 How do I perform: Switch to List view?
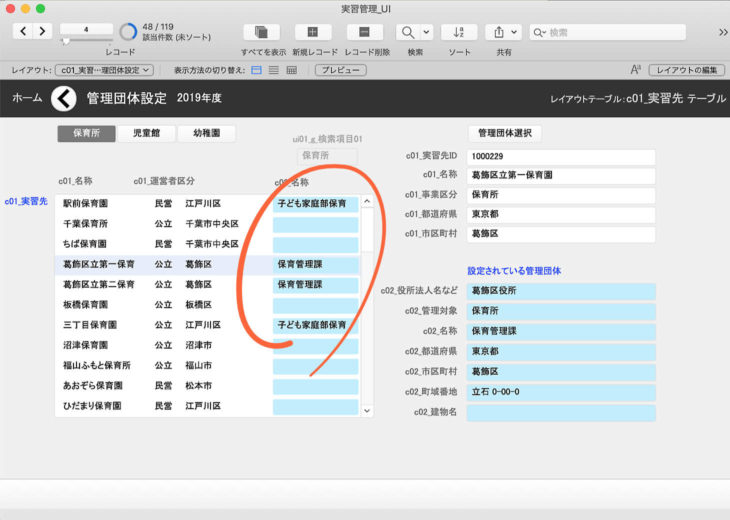coord(274,70)
